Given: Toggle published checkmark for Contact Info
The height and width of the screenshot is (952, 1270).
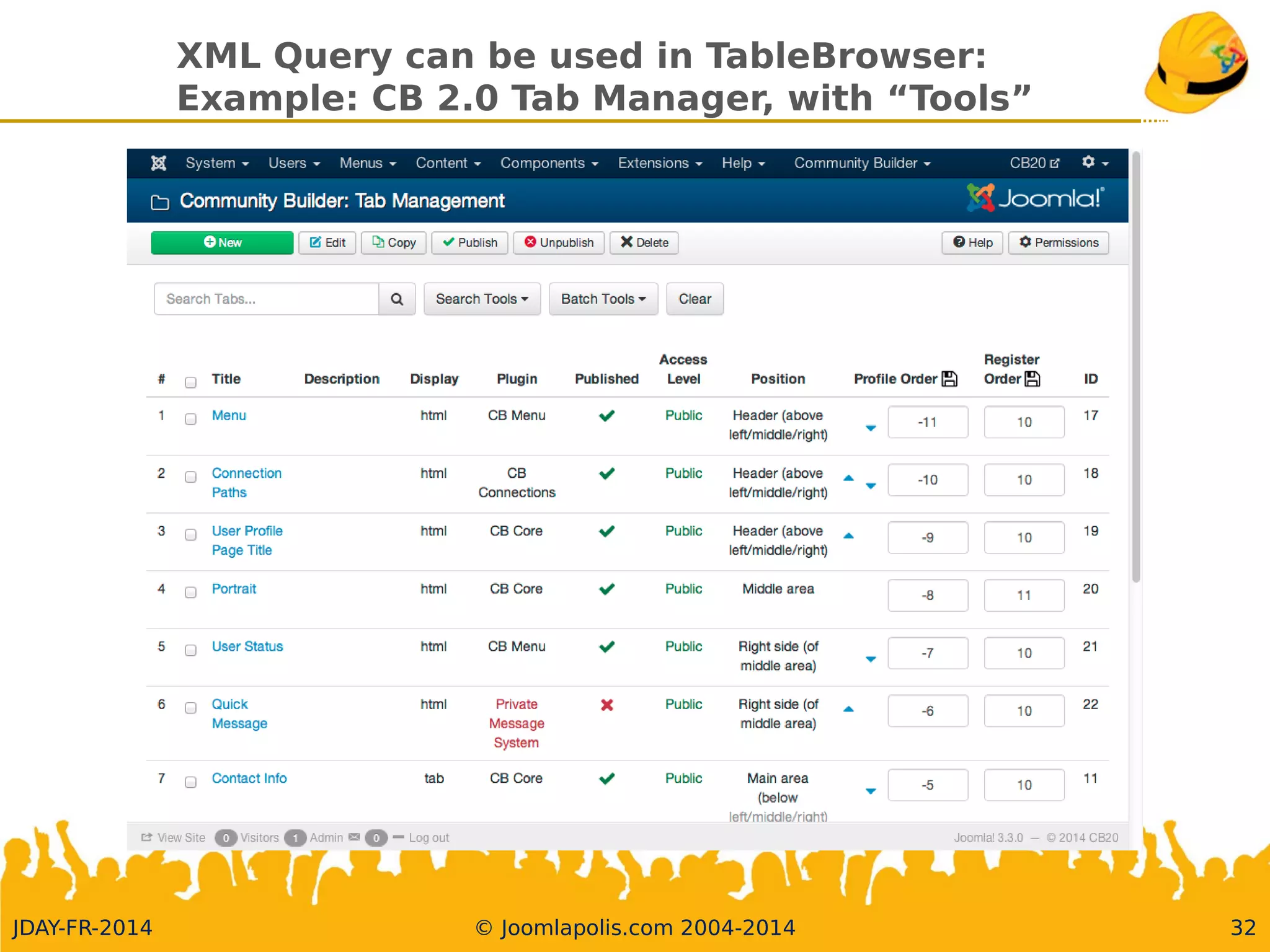Looking at the screenshot, I should tap(607, 778).
